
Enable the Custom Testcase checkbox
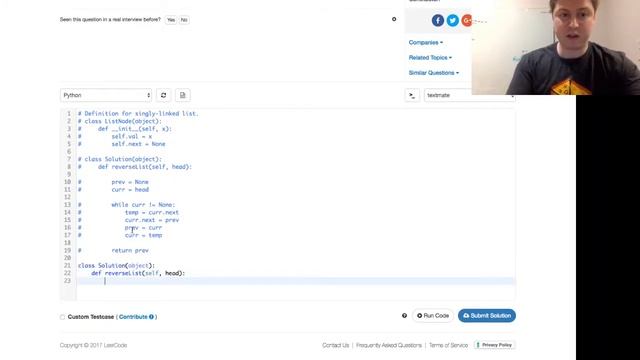62,317
